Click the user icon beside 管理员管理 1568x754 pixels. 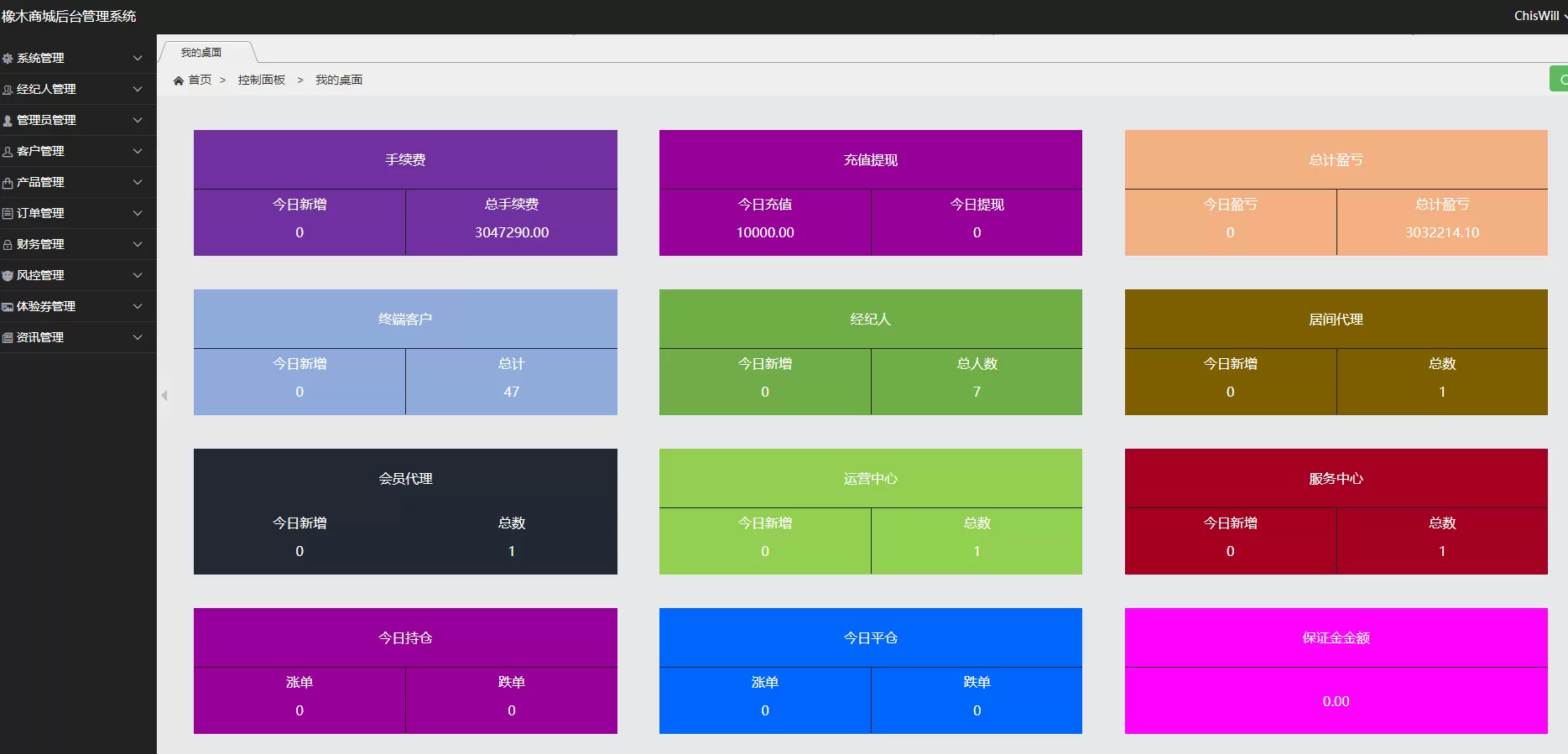click(x=8, y=121)
